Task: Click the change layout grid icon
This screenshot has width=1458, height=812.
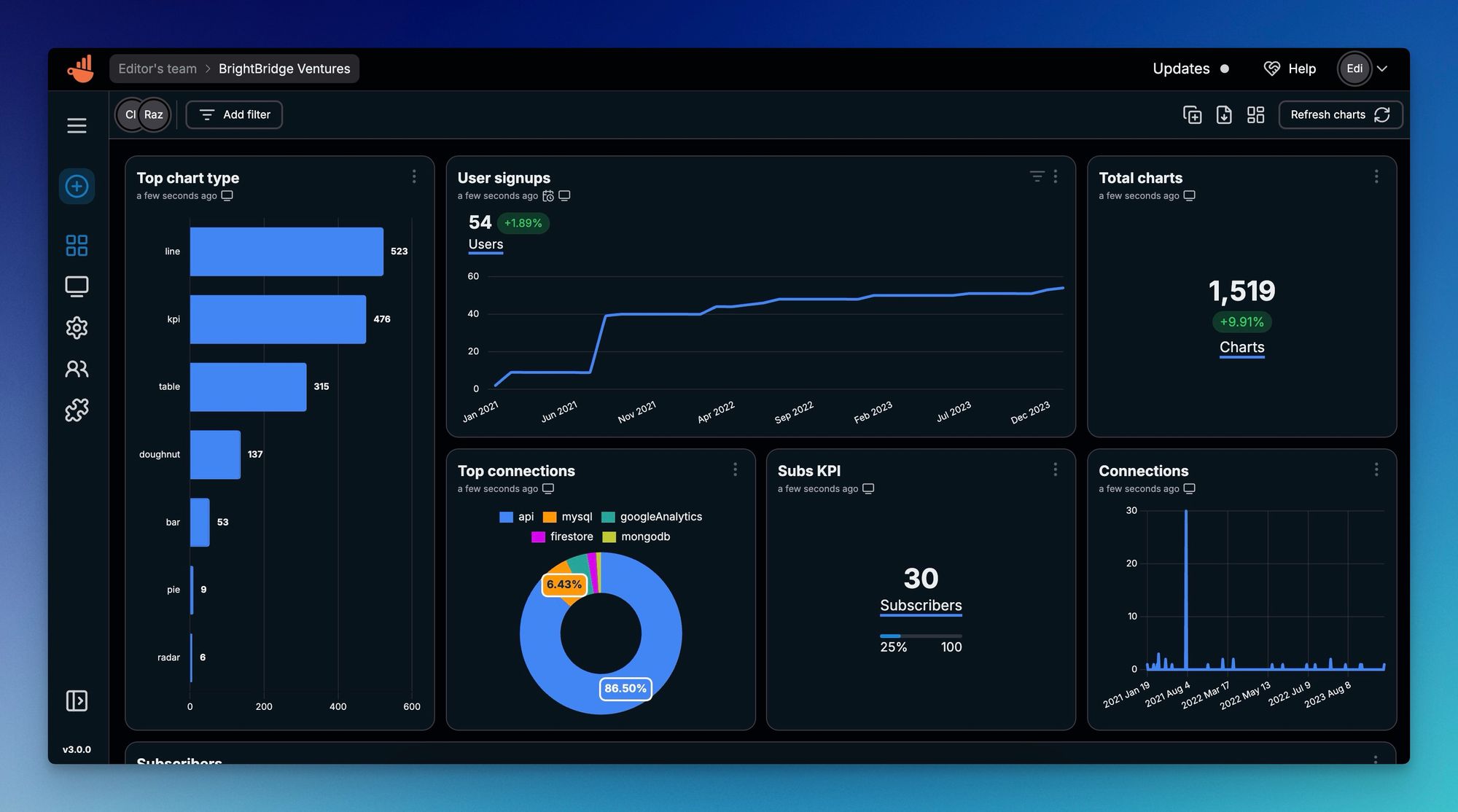Action: (x=1255, y=114)
